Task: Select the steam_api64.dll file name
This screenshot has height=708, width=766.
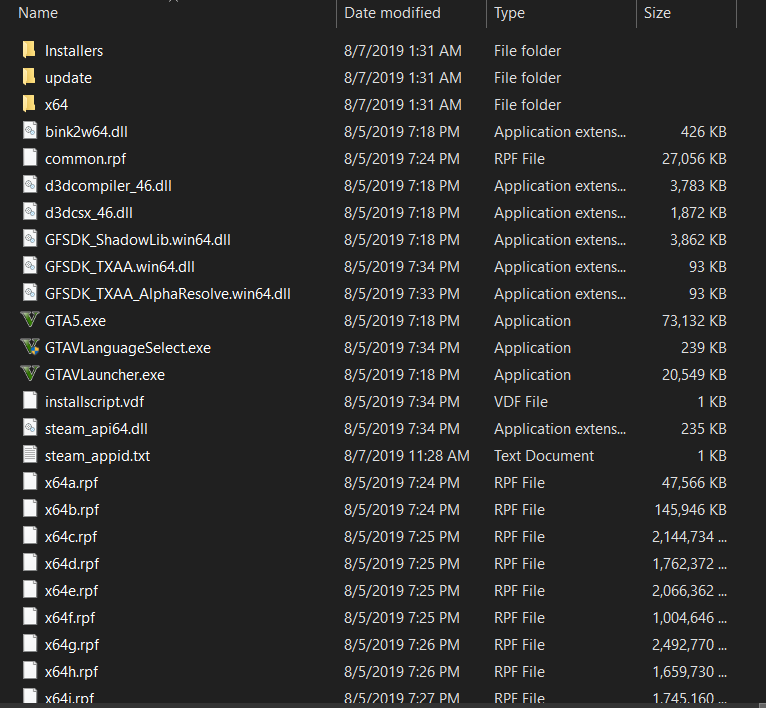Action: (x=96, y=429)
